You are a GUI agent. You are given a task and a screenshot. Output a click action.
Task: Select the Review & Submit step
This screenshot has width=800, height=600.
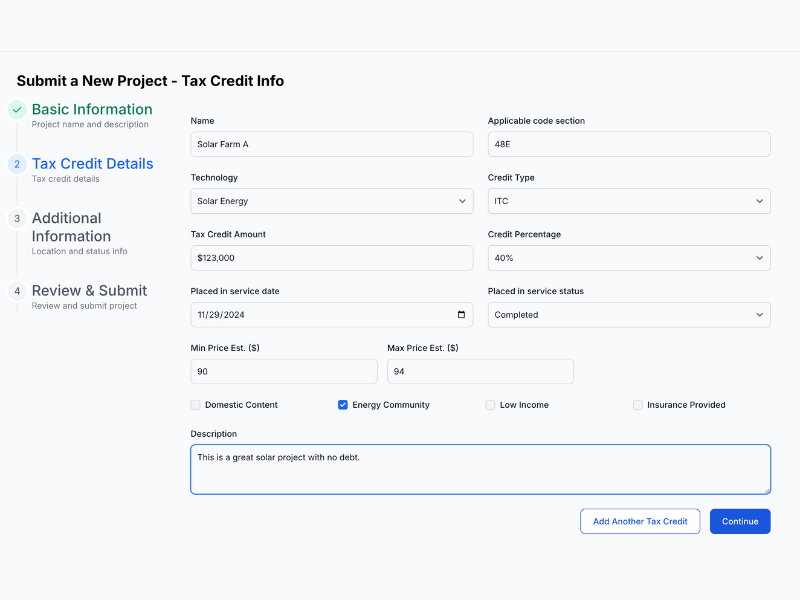[89, 291]
